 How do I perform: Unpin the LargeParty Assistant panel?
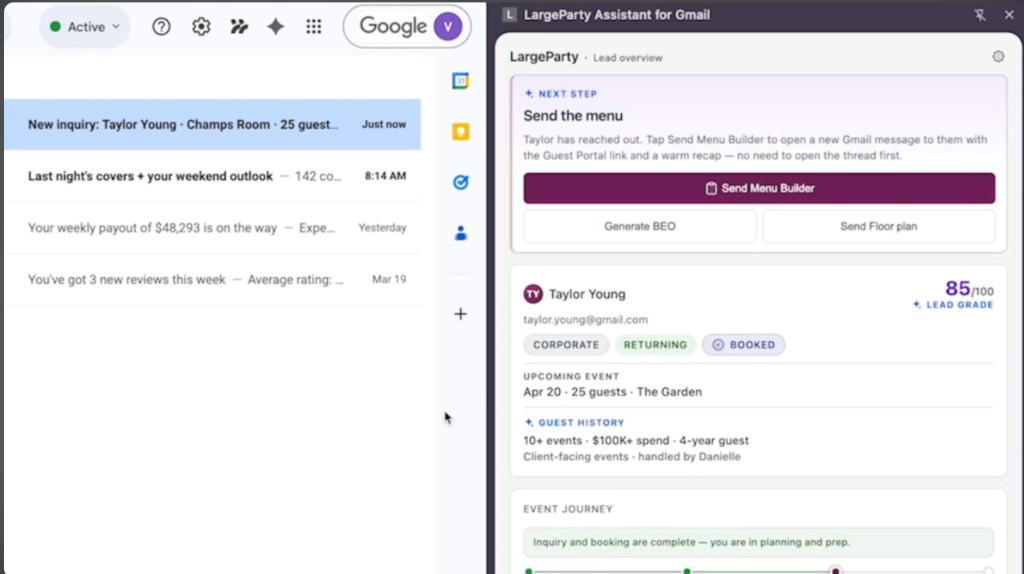980,14
